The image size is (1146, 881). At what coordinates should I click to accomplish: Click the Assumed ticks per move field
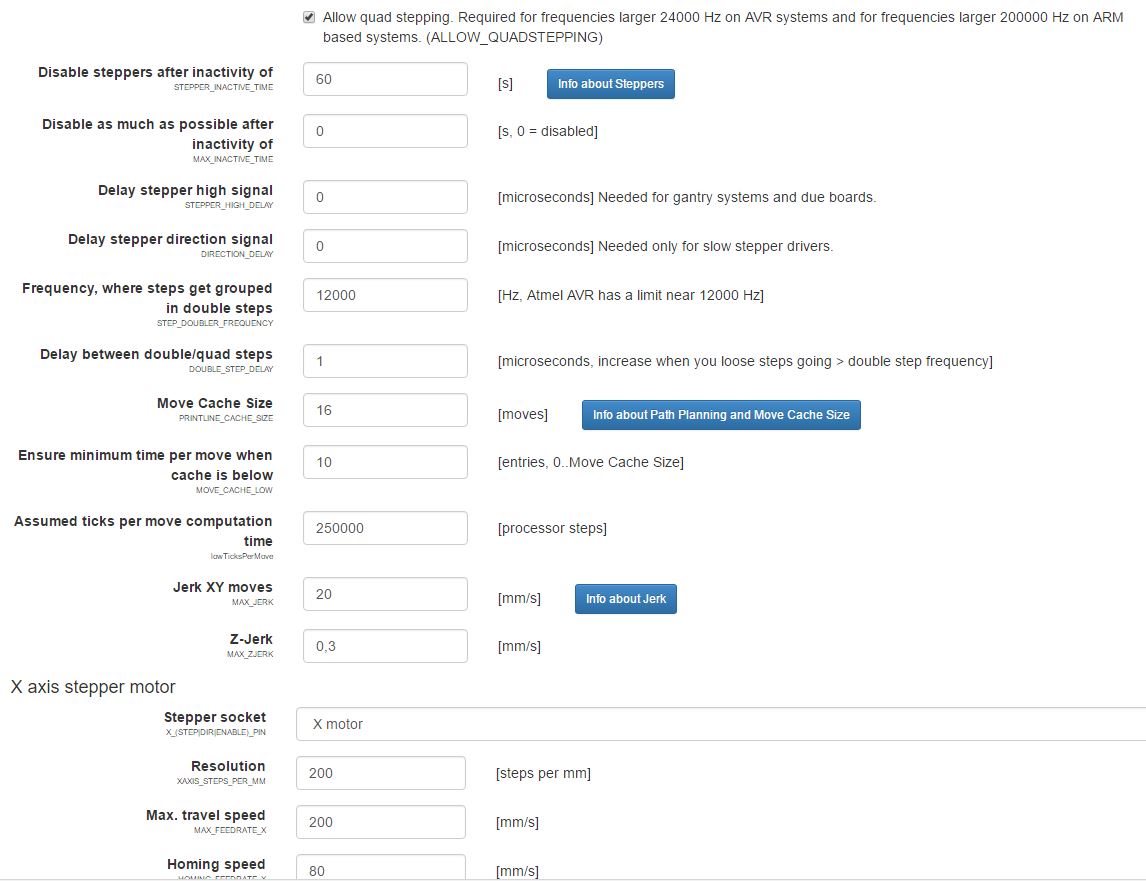point(385,528)
